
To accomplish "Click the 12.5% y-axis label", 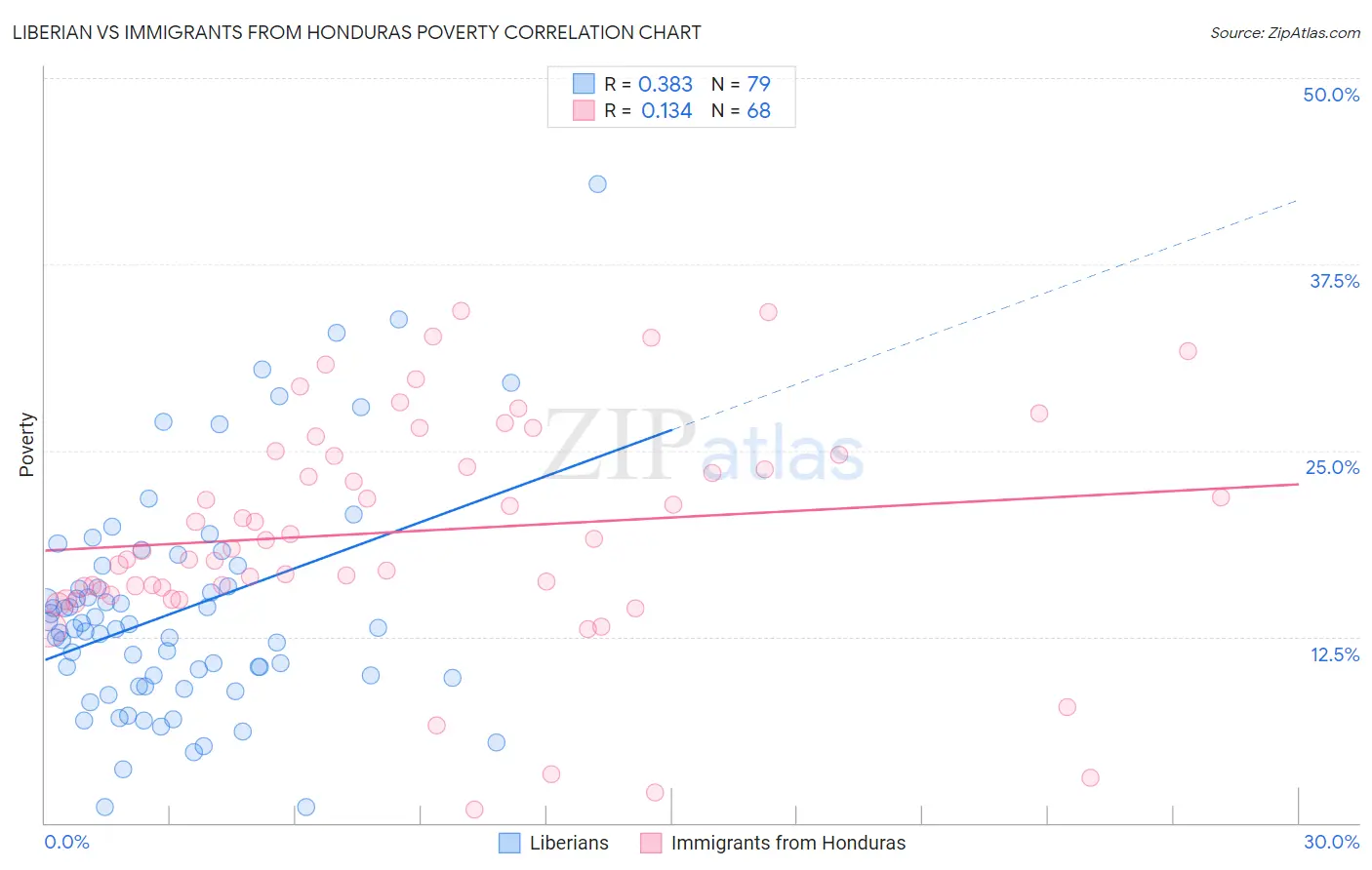I will [x=1335, y=654].
